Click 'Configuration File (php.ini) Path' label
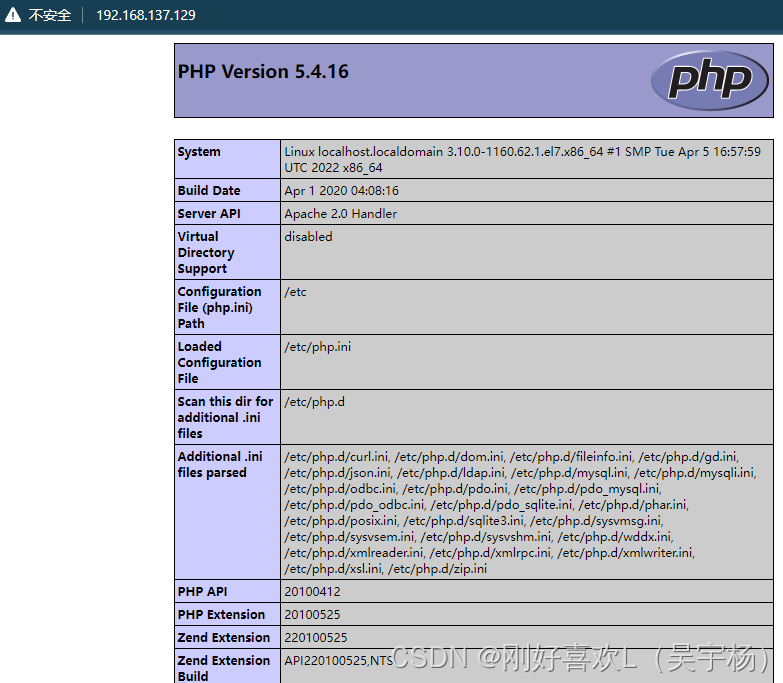The image size is (783, 683). click(x=219, y=307)
